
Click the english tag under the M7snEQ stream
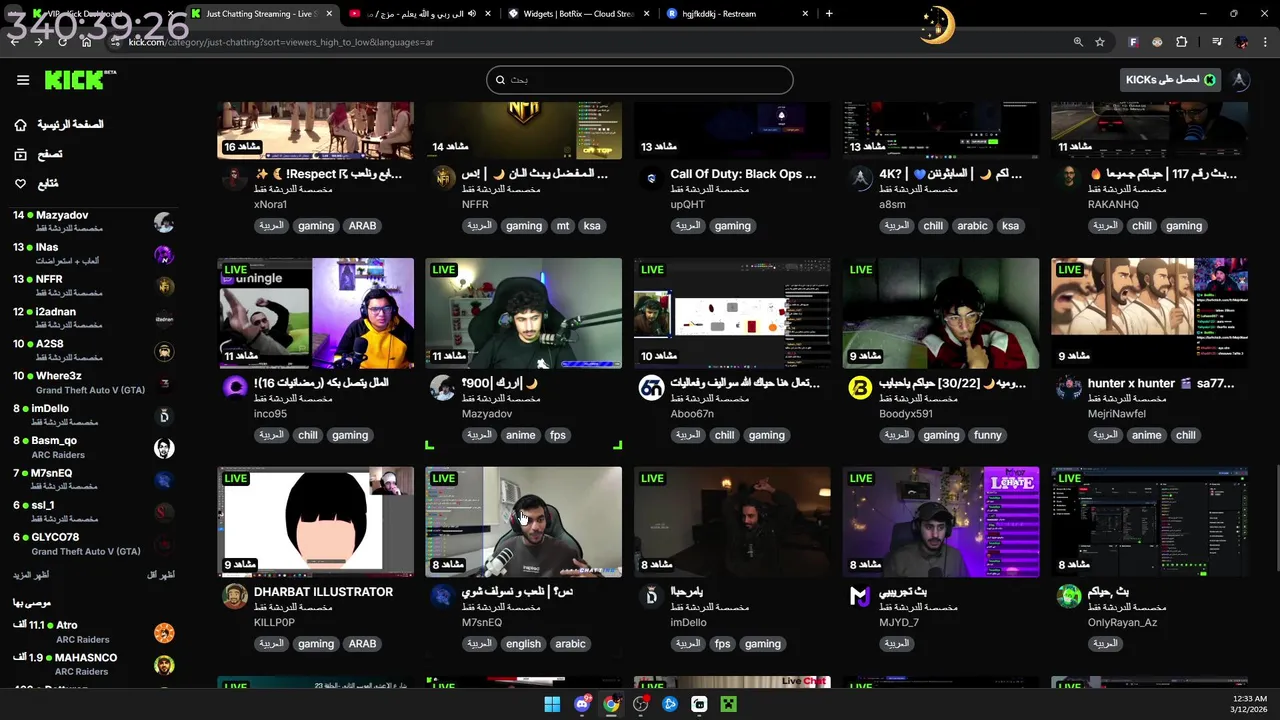tap(523, 644)
